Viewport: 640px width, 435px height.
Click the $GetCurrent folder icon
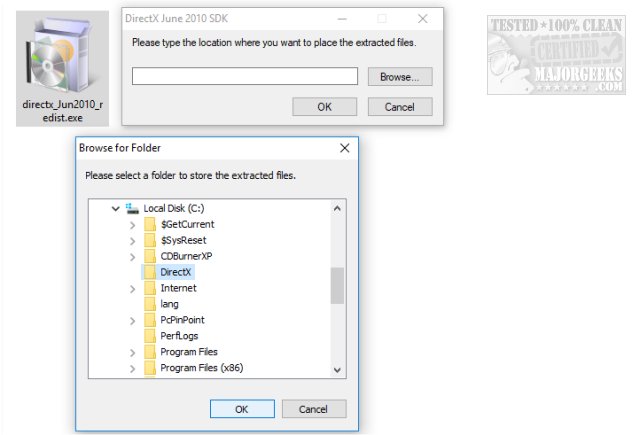click(150, 224)
